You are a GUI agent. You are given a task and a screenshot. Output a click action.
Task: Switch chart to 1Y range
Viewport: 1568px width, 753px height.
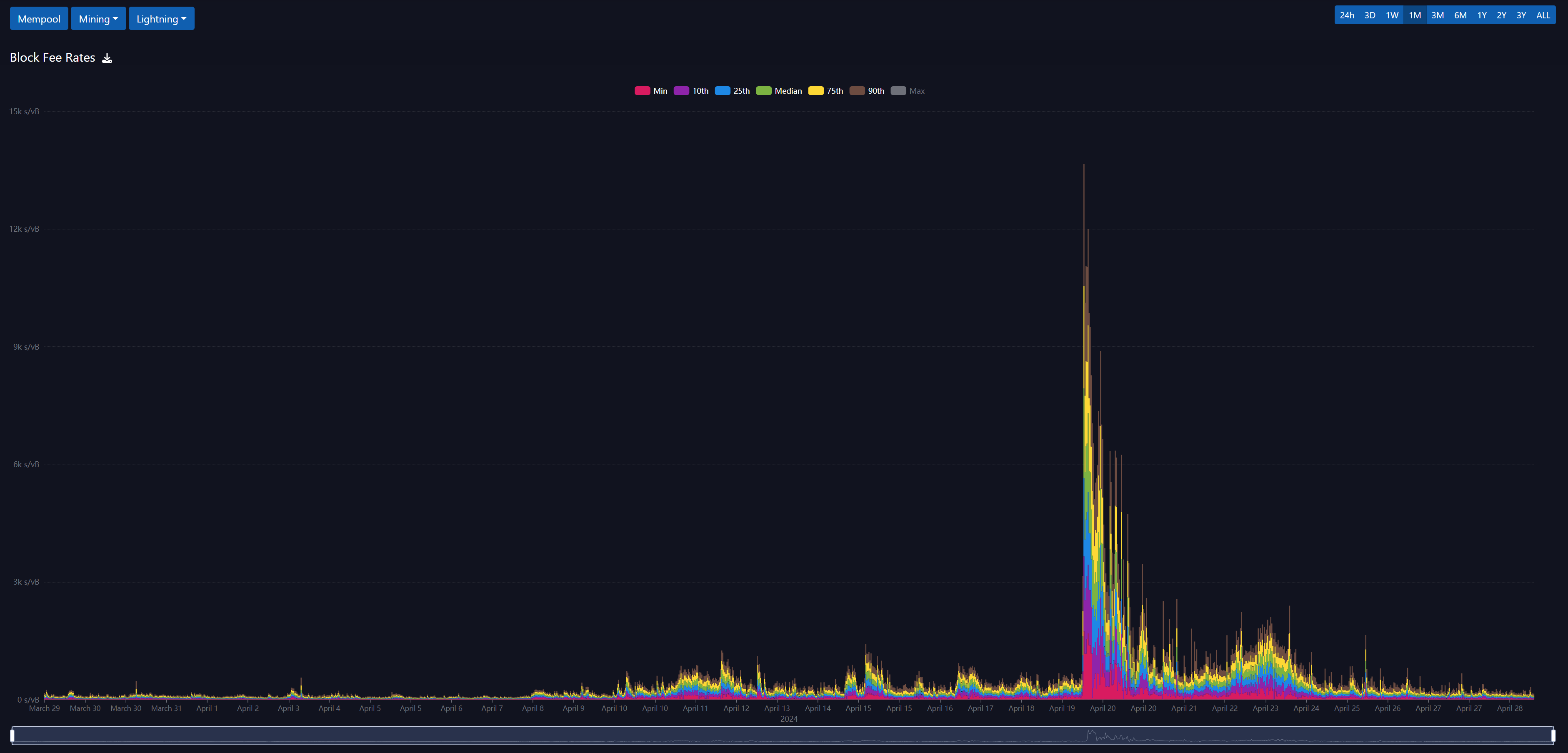(x=1482, y=15)
